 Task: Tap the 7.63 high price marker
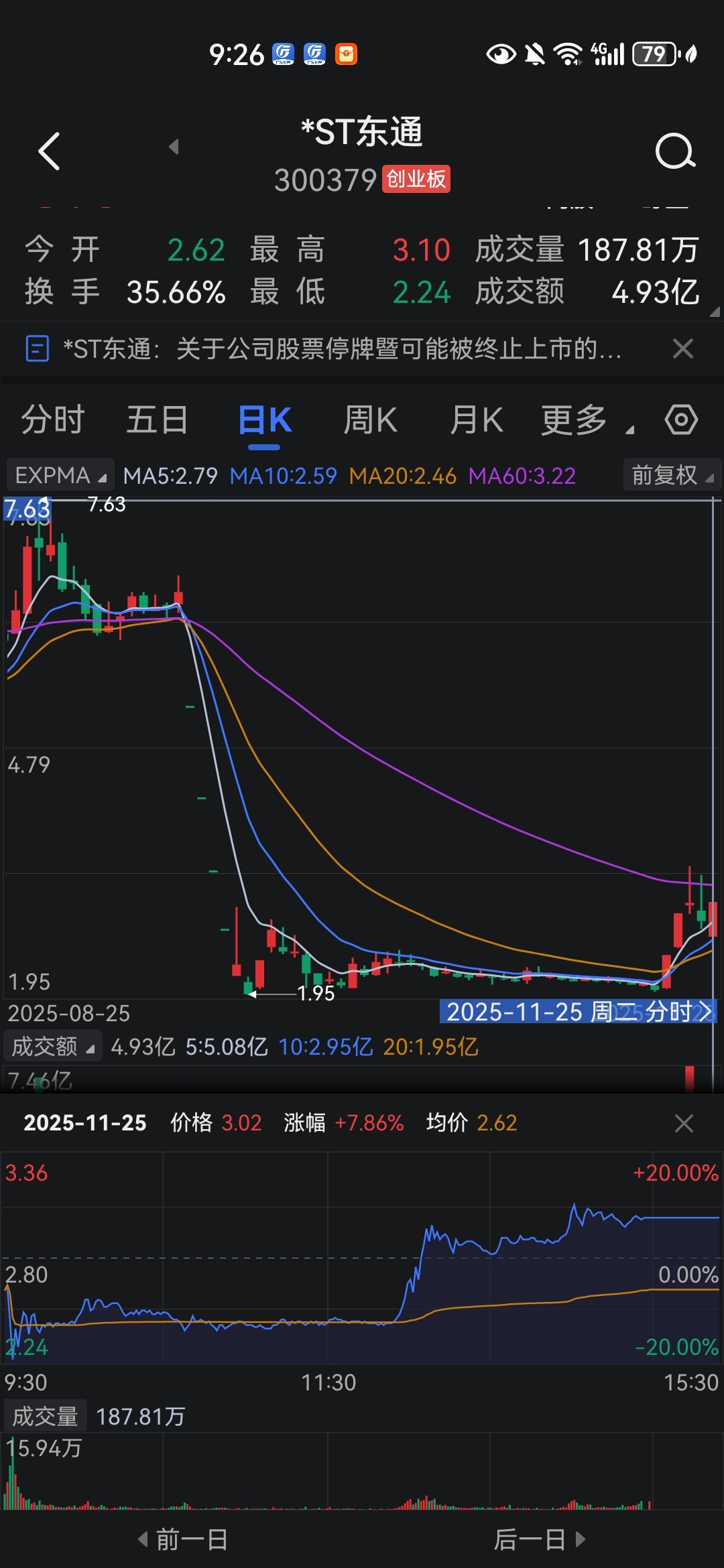[107, 504]
